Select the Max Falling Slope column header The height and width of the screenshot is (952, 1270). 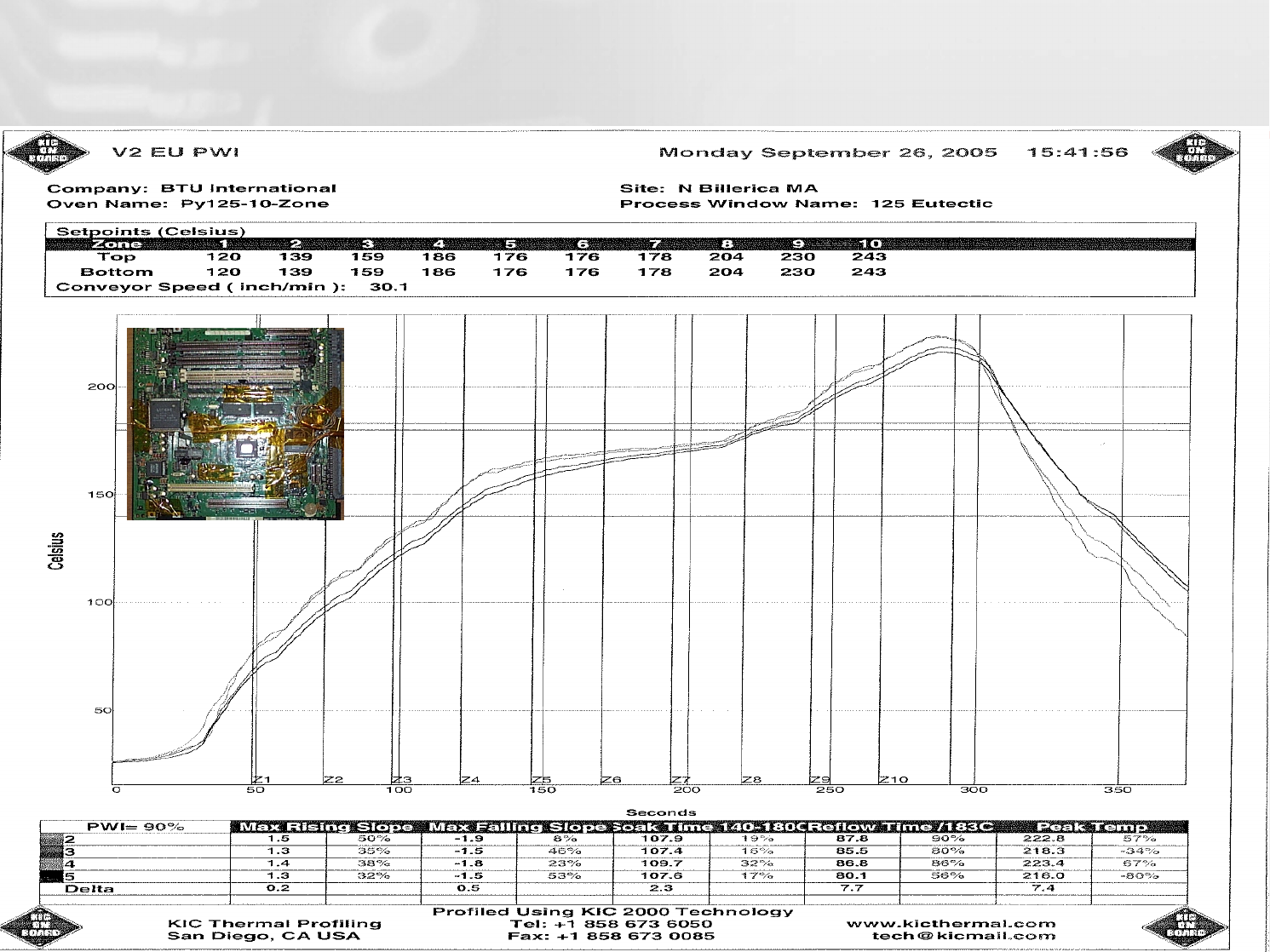pyautogui.click(x=517, y=827)
